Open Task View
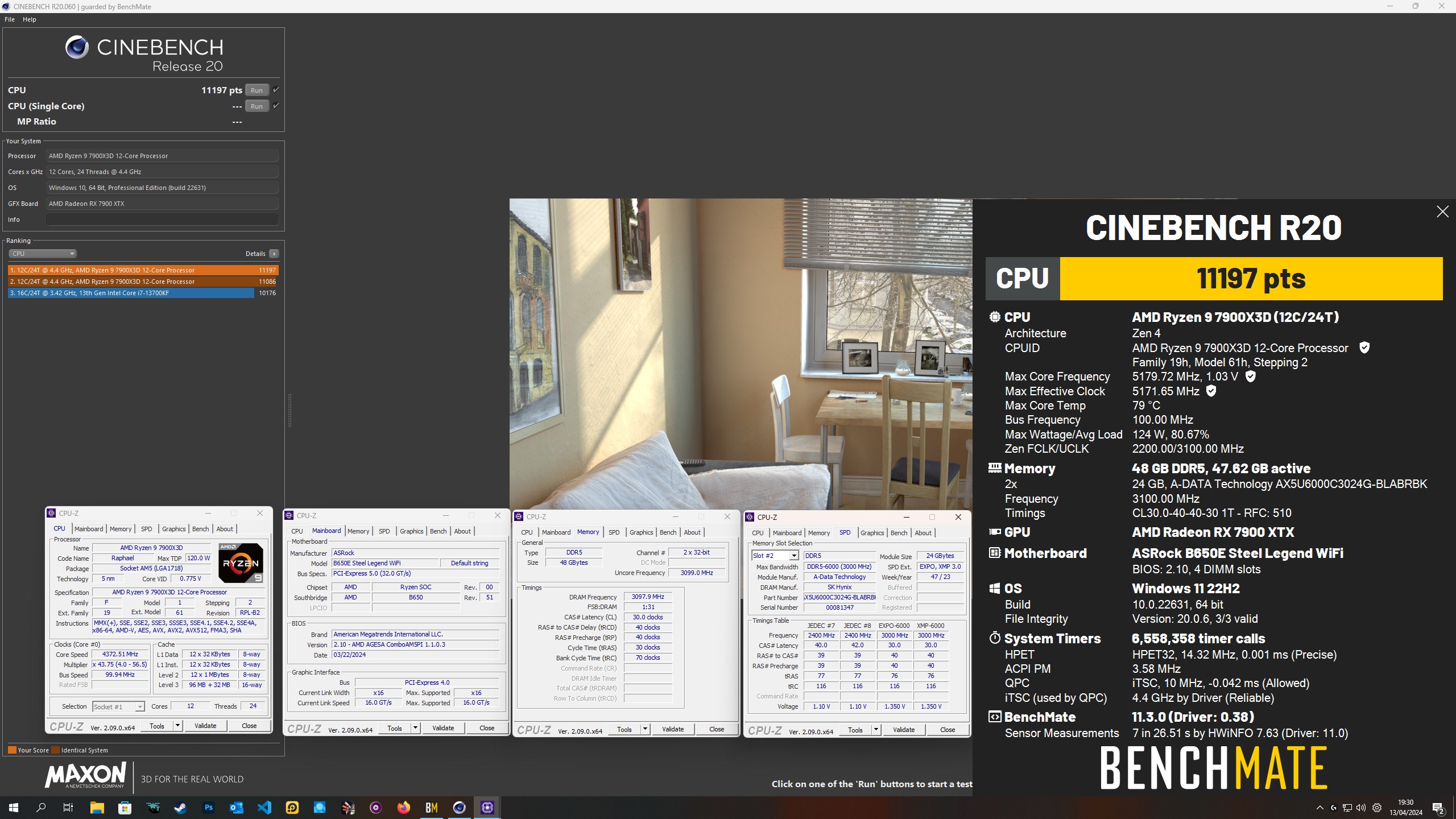Screen dimensions: 1456x819 click(68, 807)
